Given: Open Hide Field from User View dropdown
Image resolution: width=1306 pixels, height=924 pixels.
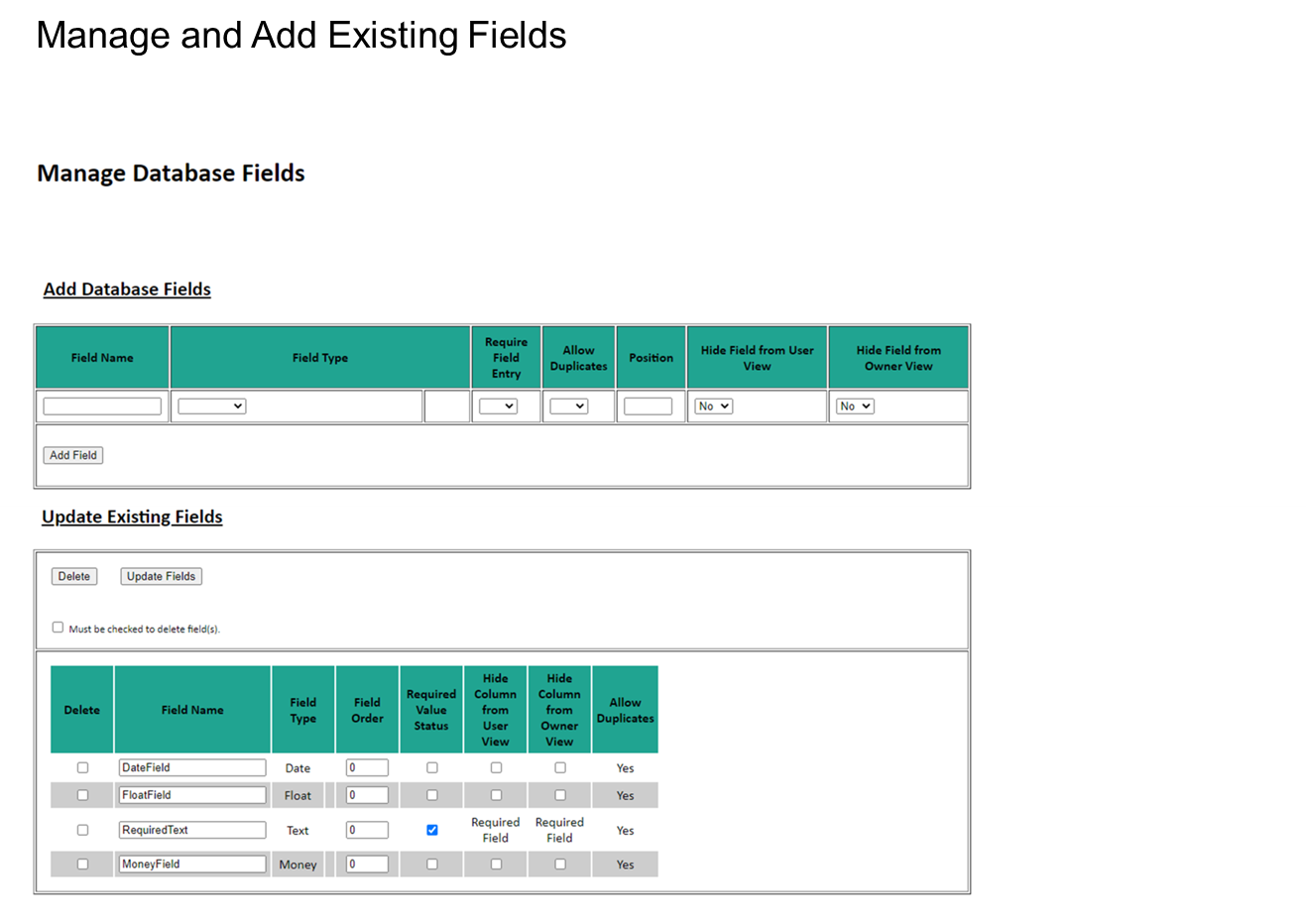Looking at the screenshot, I should pos(713,406).
